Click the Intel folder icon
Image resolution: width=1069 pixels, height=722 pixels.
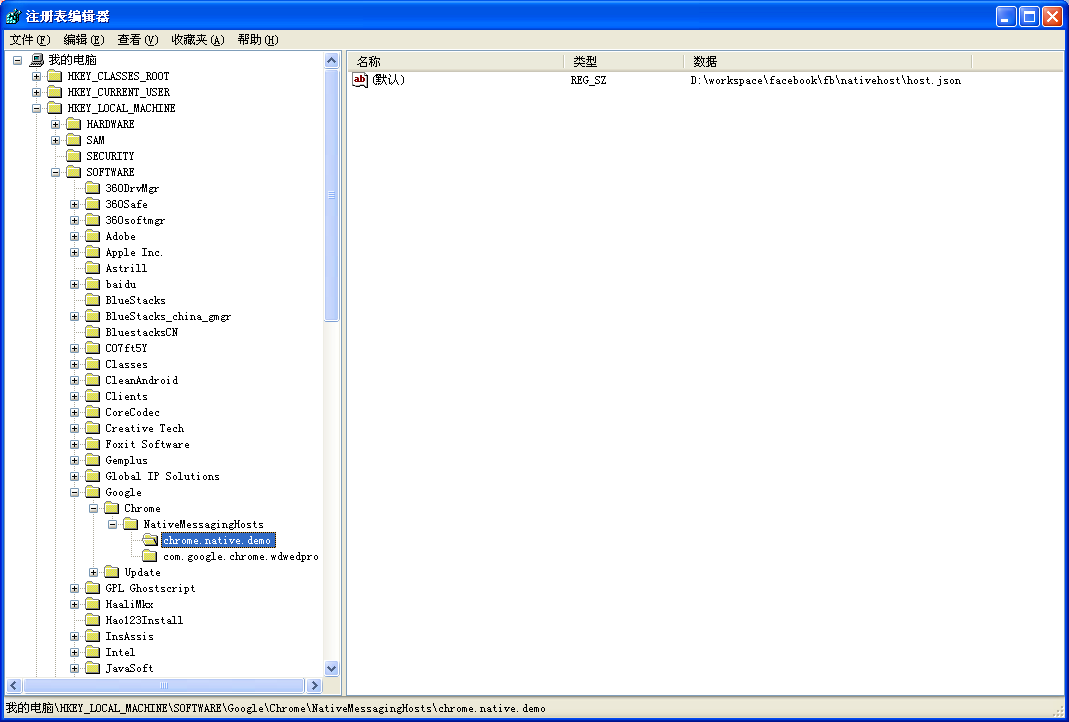point(93,652)
